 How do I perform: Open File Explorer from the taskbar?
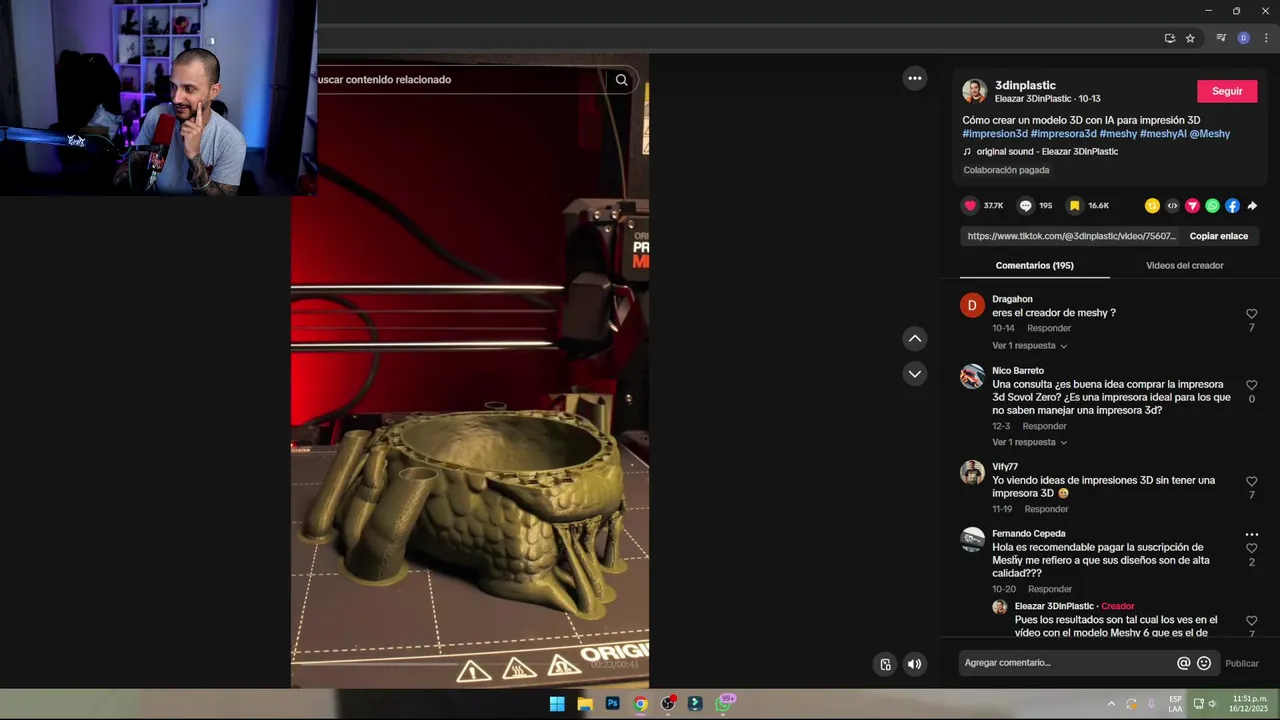(585, 704)
